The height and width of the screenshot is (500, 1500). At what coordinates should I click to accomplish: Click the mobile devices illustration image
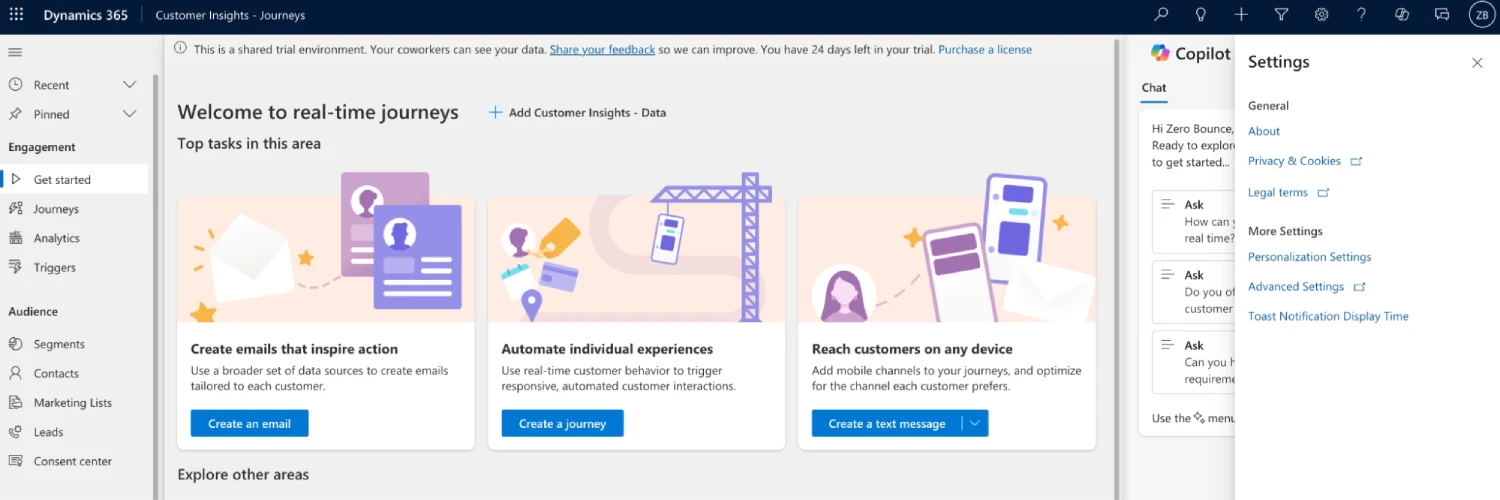click(947, 247)
